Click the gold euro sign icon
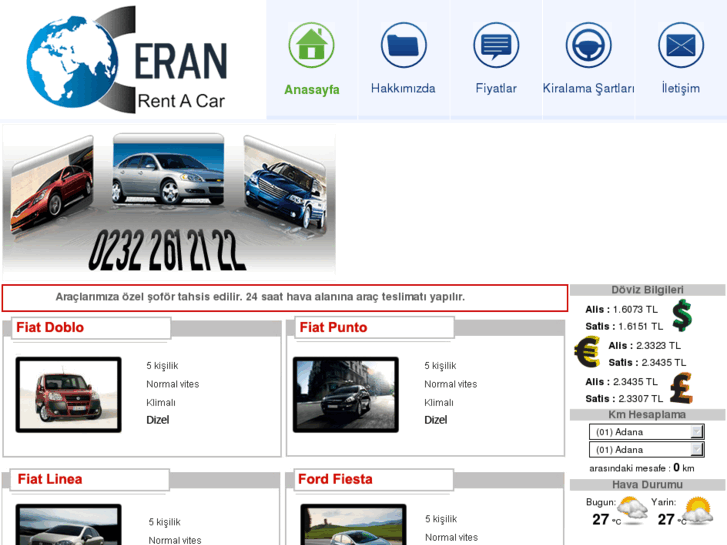The width and height of the screenshot is (727, 545). [x=587, y=352]
